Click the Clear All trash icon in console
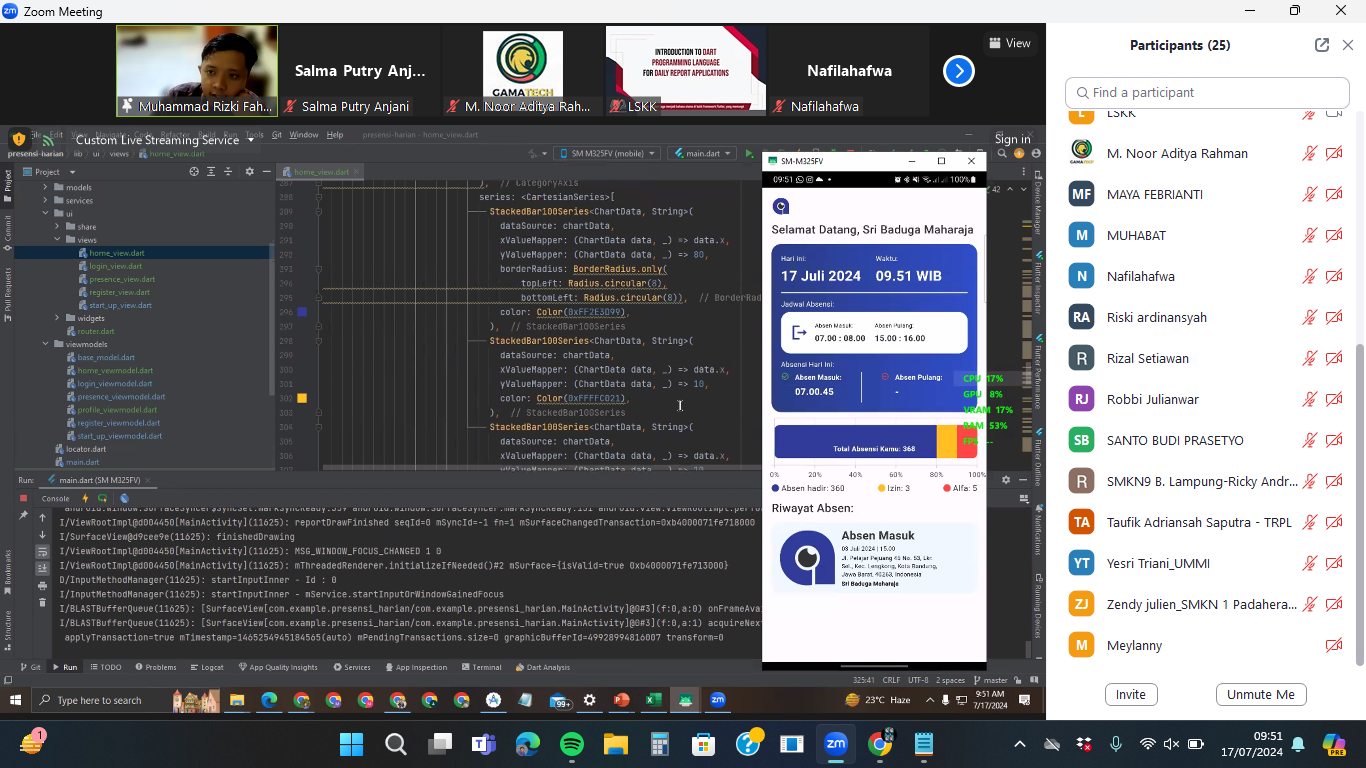The image size is (1366, 768). 42,602
